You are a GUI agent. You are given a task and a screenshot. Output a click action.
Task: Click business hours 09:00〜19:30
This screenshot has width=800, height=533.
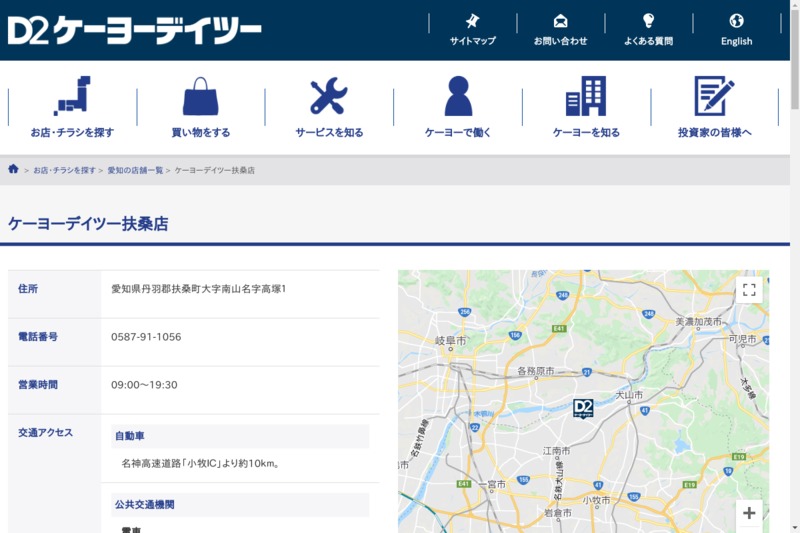click(x=144, y=385)
